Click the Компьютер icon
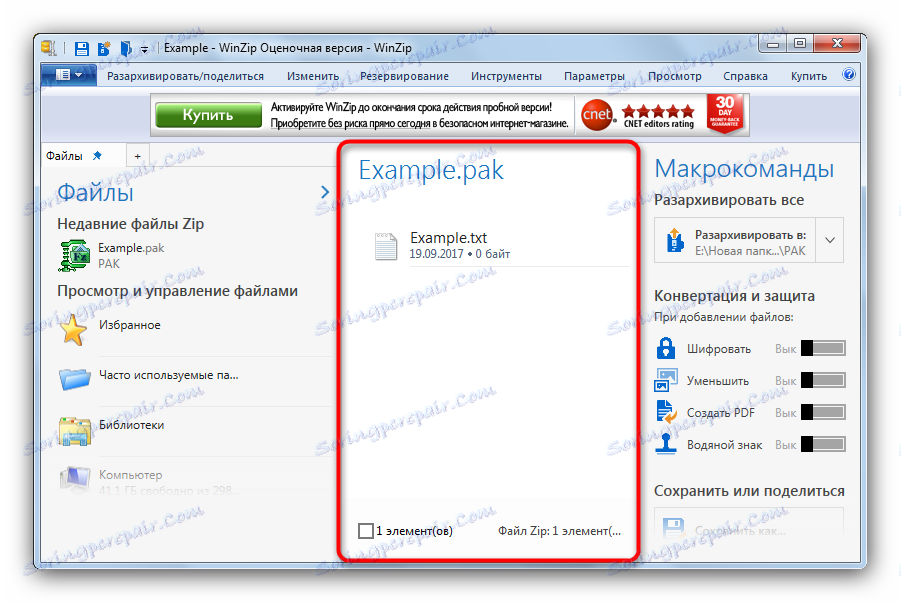The image size is (901, 603). point(75,479)
